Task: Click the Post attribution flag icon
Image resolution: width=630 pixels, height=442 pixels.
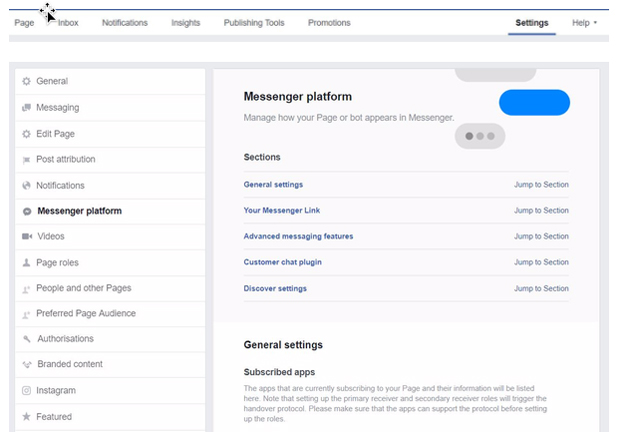Action: [27, 160]
